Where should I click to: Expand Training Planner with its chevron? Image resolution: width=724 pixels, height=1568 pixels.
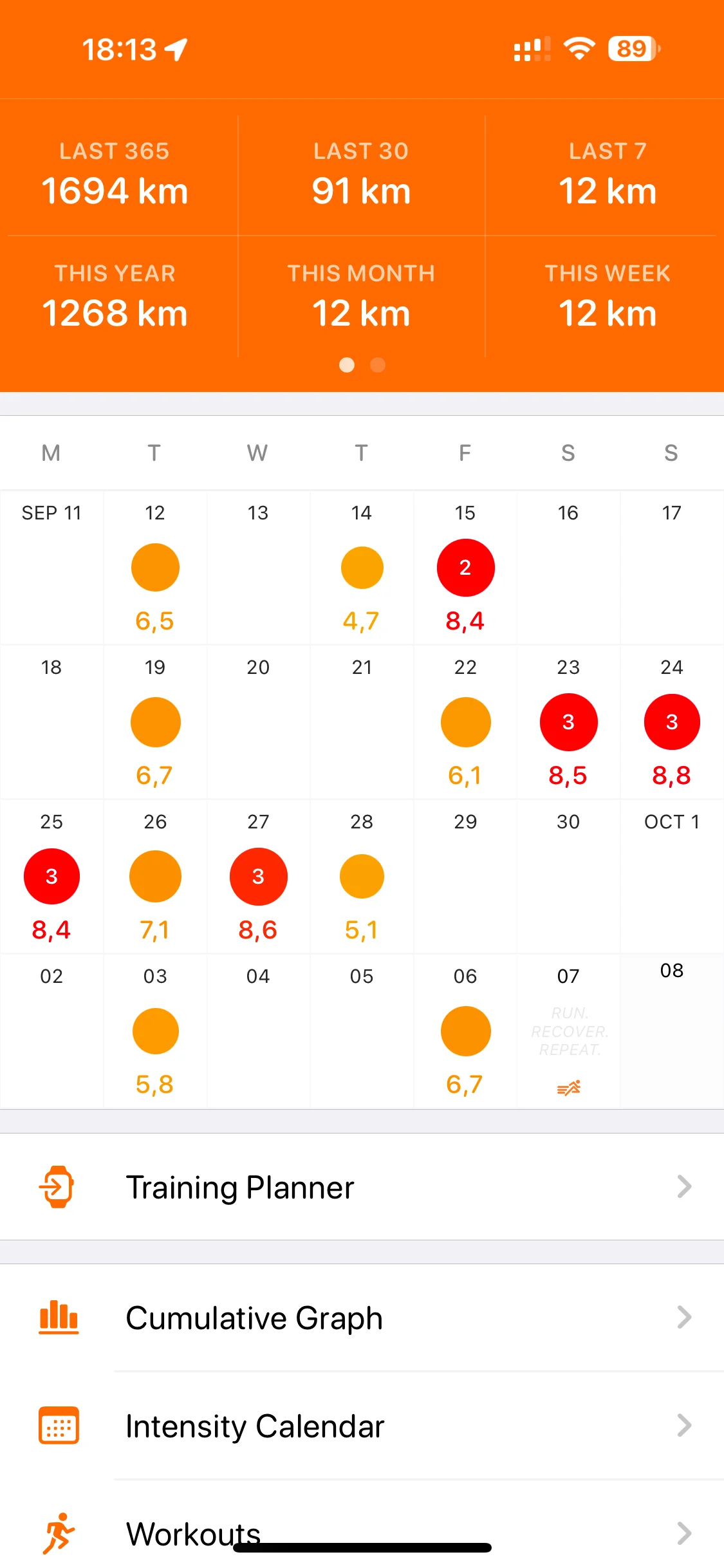coord(684,1186)
